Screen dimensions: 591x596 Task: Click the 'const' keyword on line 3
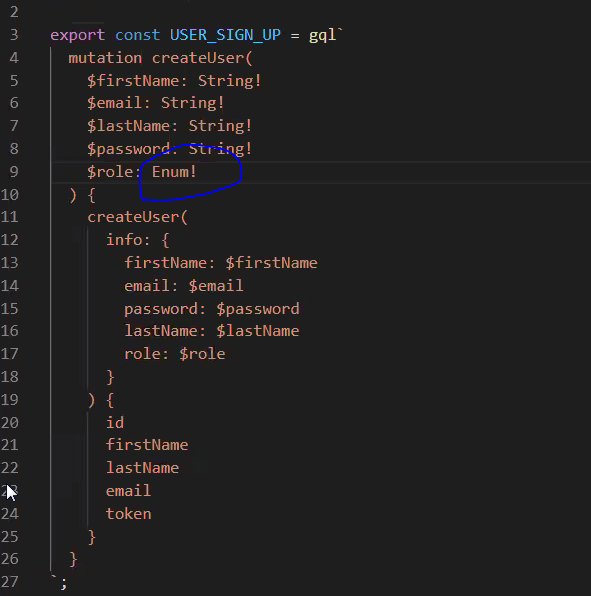[137, 35]
